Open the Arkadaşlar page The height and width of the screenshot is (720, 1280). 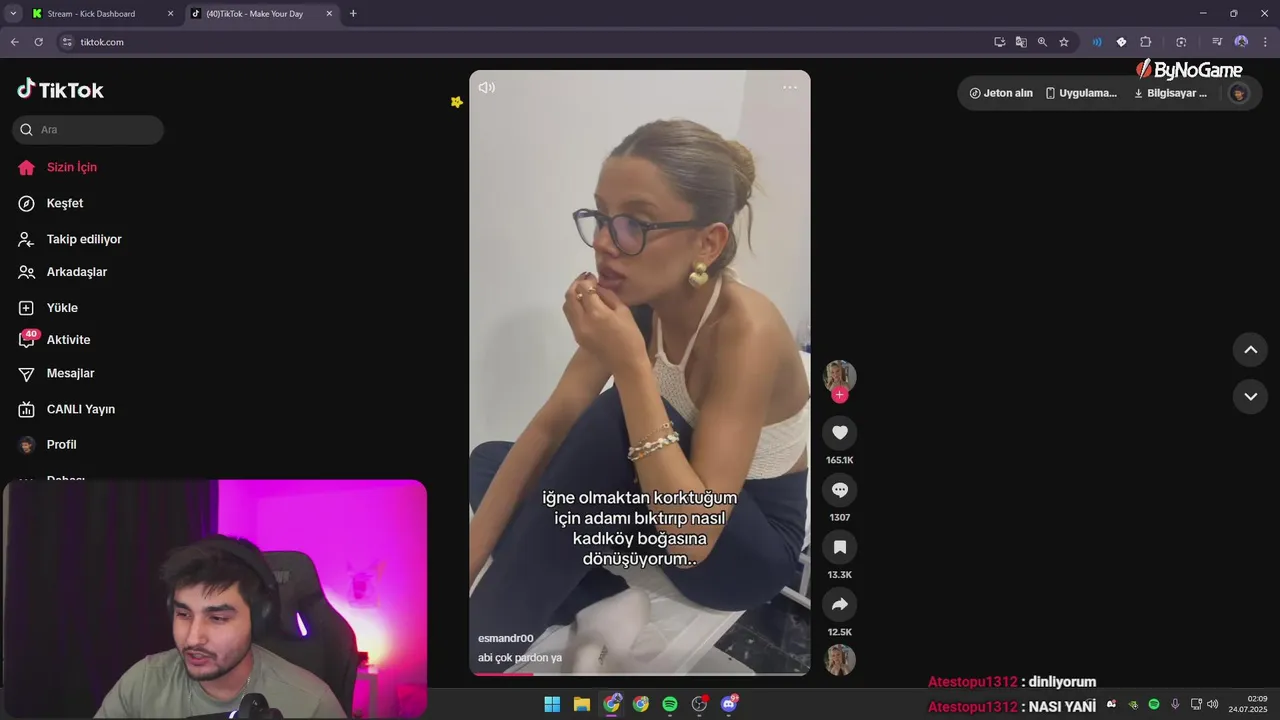tap(63, 272)
